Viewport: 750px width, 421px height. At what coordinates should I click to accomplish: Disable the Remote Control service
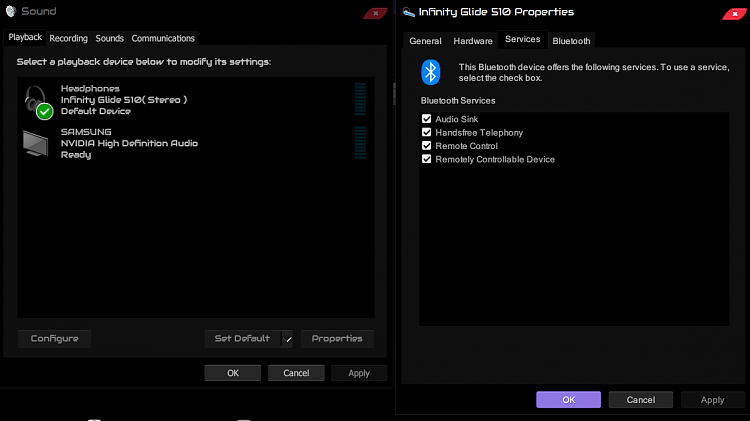click(x=427, y=145)
